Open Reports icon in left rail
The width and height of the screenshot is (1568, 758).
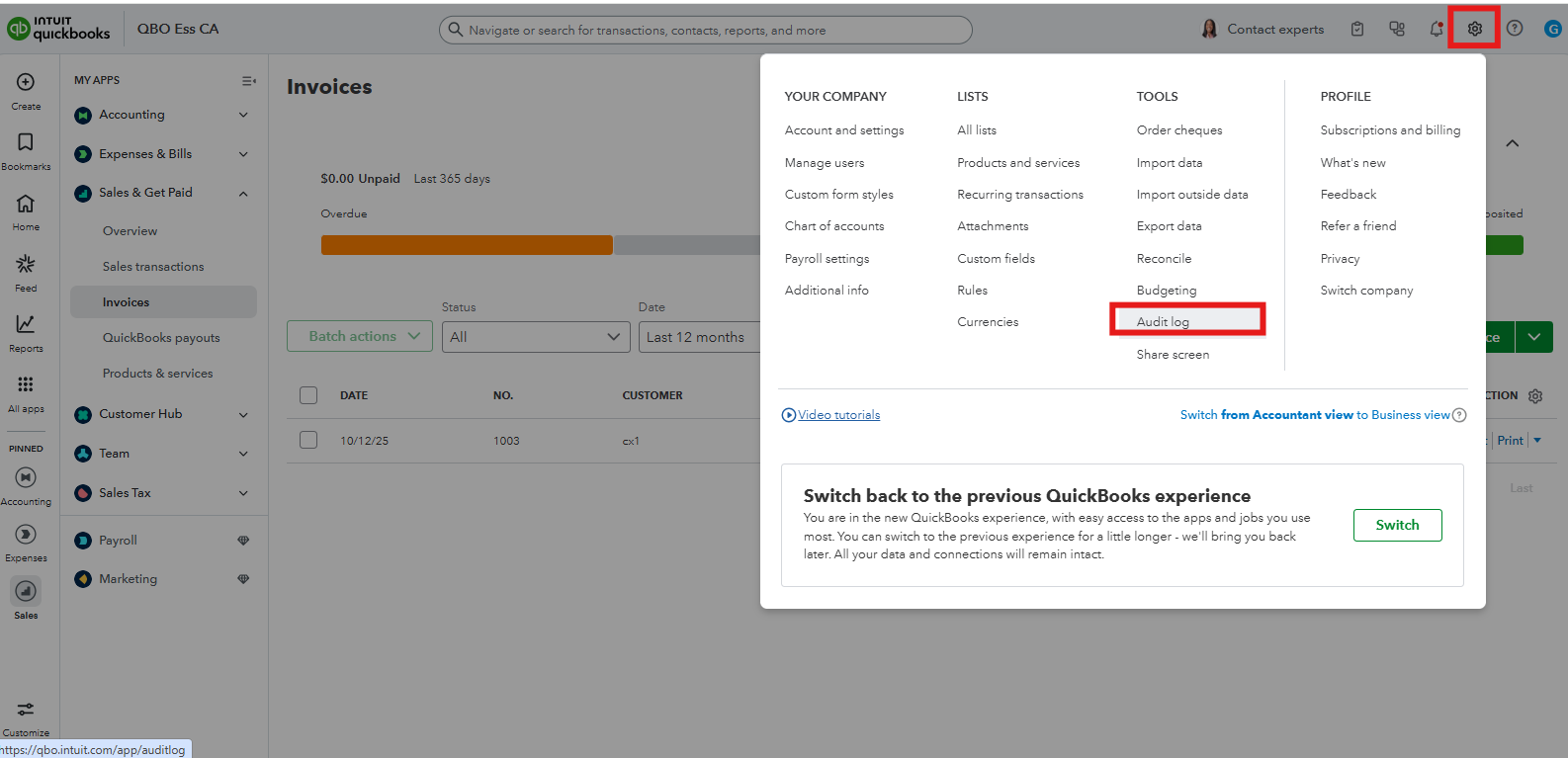pos(26,324)
